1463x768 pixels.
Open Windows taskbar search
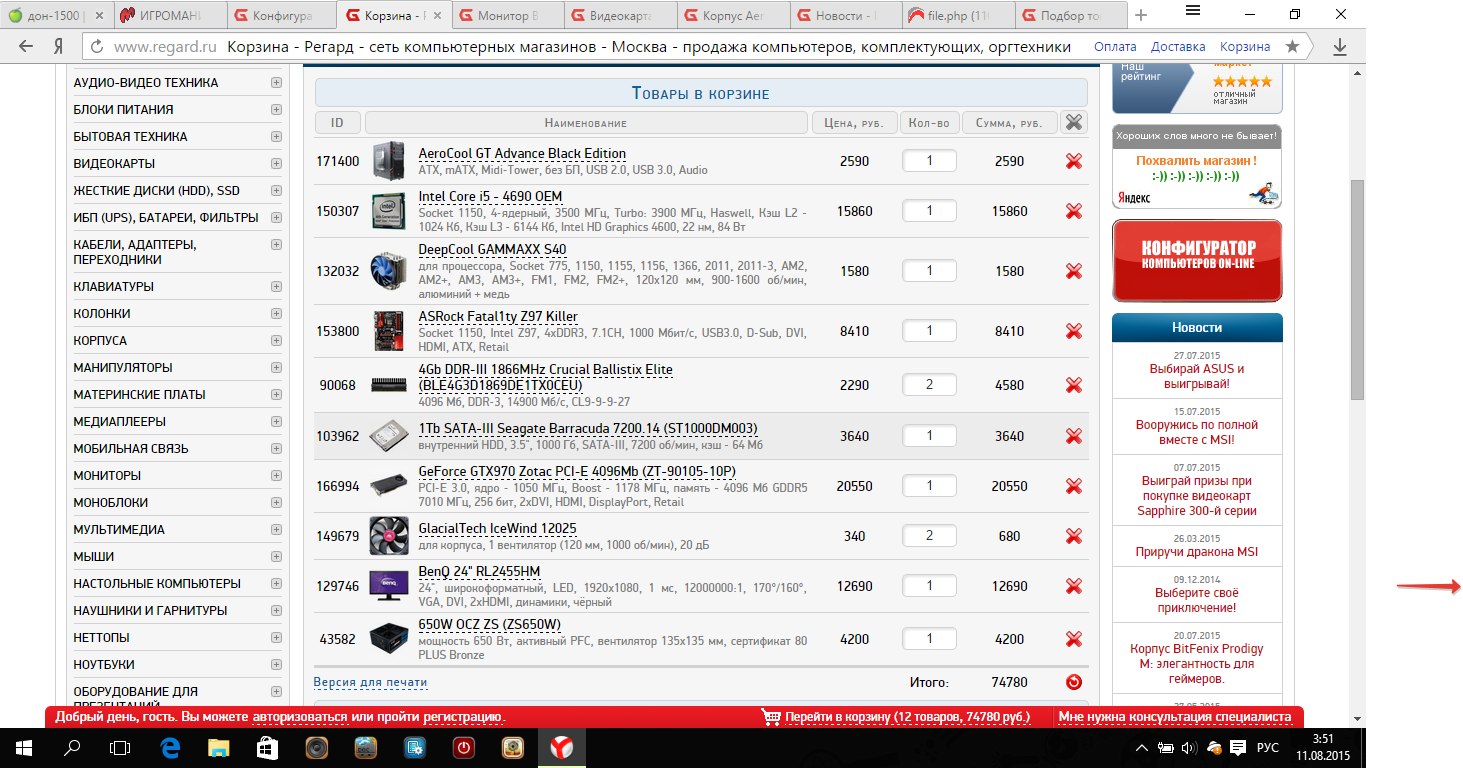tap(72, 748)
